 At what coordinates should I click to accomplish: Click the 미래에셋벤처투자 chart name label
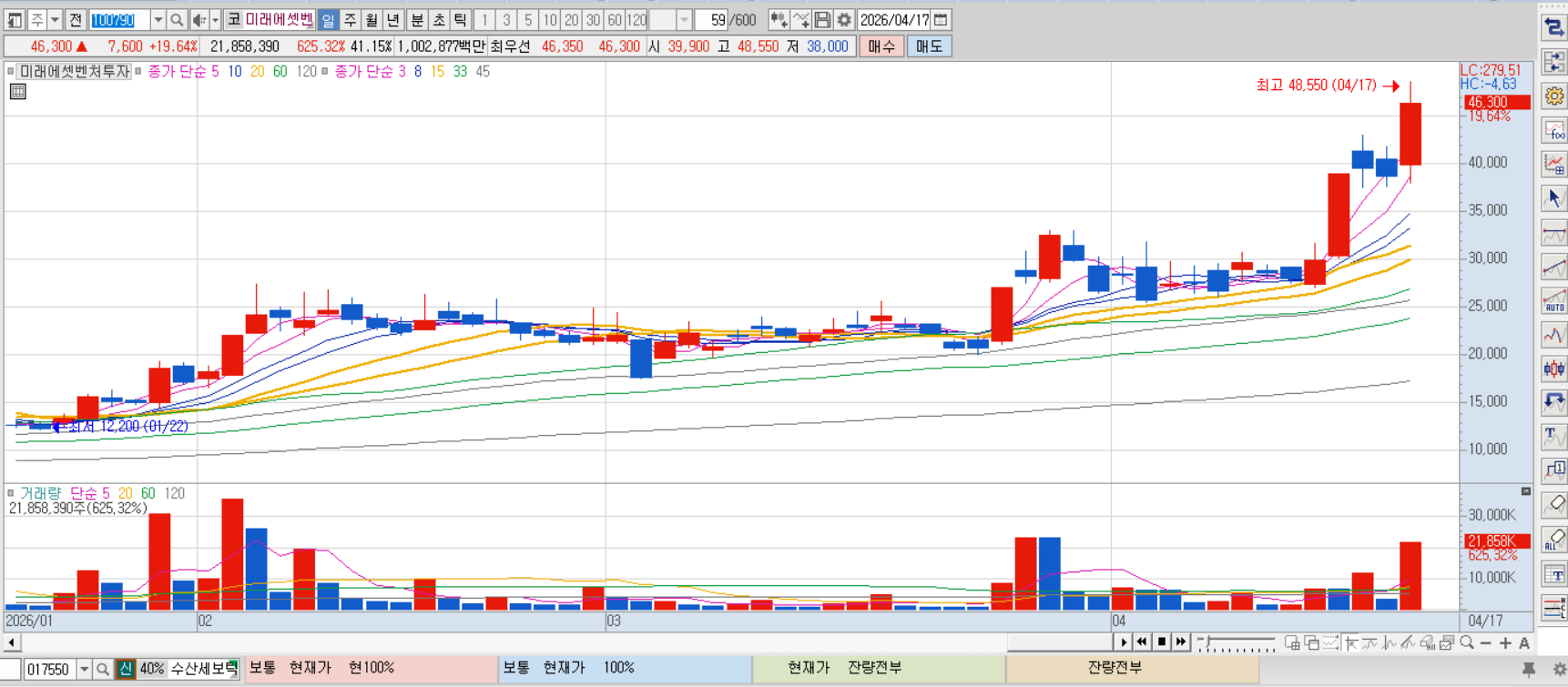(75, 71)
